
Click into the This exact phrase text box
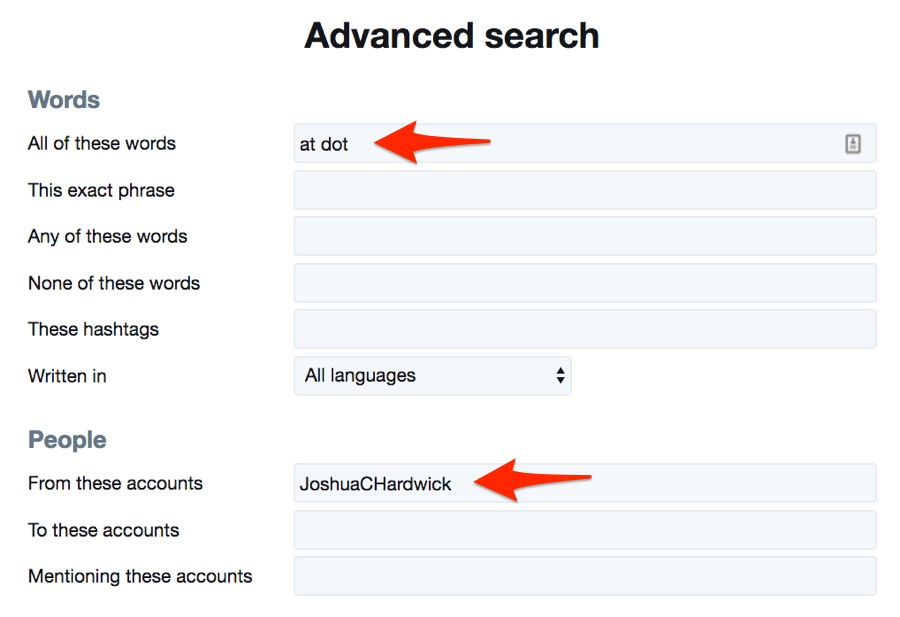click(x=584, y=190)
